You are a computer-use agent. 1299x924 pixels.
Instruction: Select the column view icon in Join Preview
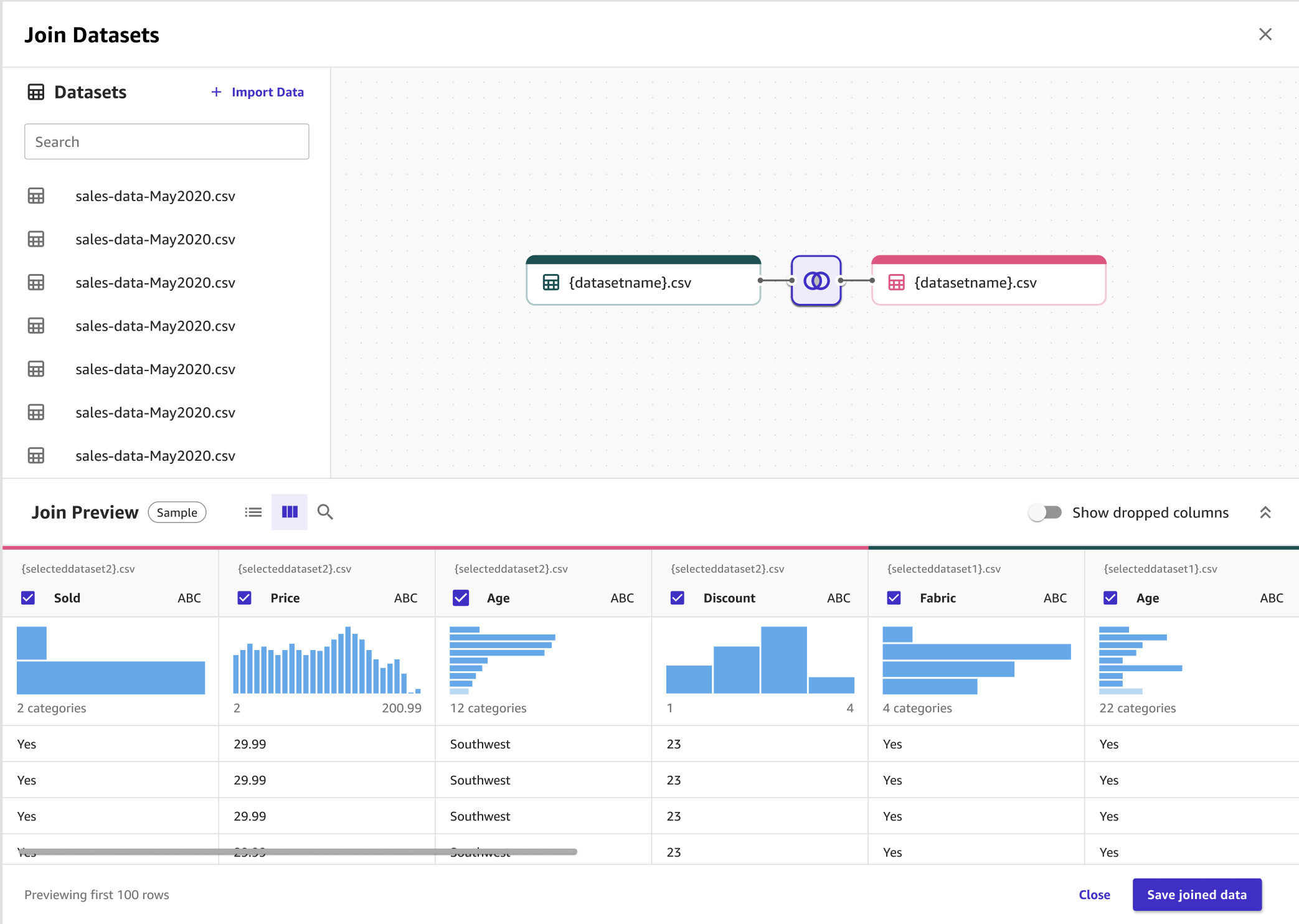pyautogui.click(x=290, y=512)
